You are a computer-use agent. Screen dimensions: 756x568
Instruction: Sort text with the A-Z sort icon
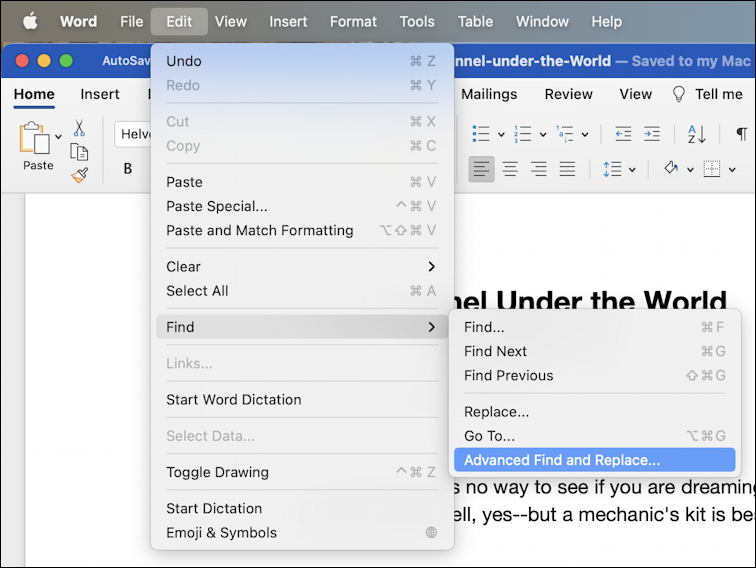(x=697, y=134)
